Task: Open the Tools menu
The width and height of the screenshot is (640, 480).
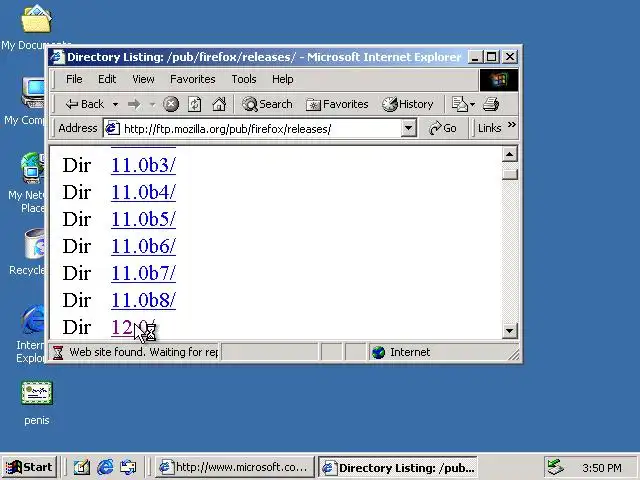Action: pos(244,79)
